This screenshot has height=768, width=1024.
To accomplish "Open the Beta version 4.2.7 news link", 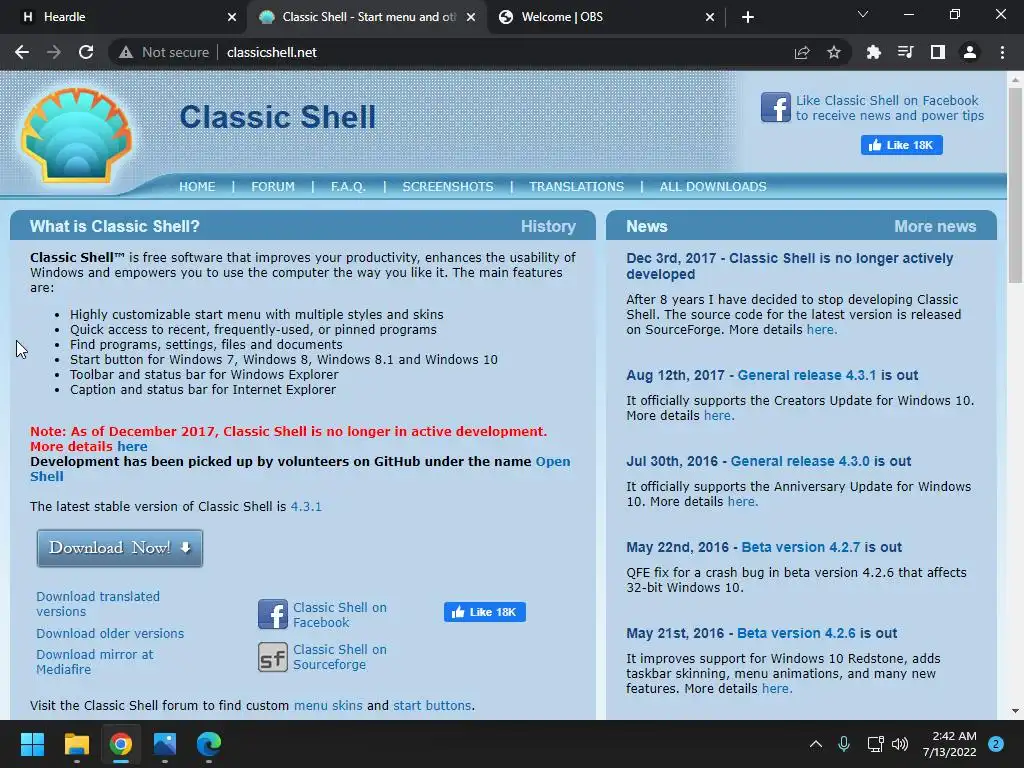I will [x=801, y=547].
